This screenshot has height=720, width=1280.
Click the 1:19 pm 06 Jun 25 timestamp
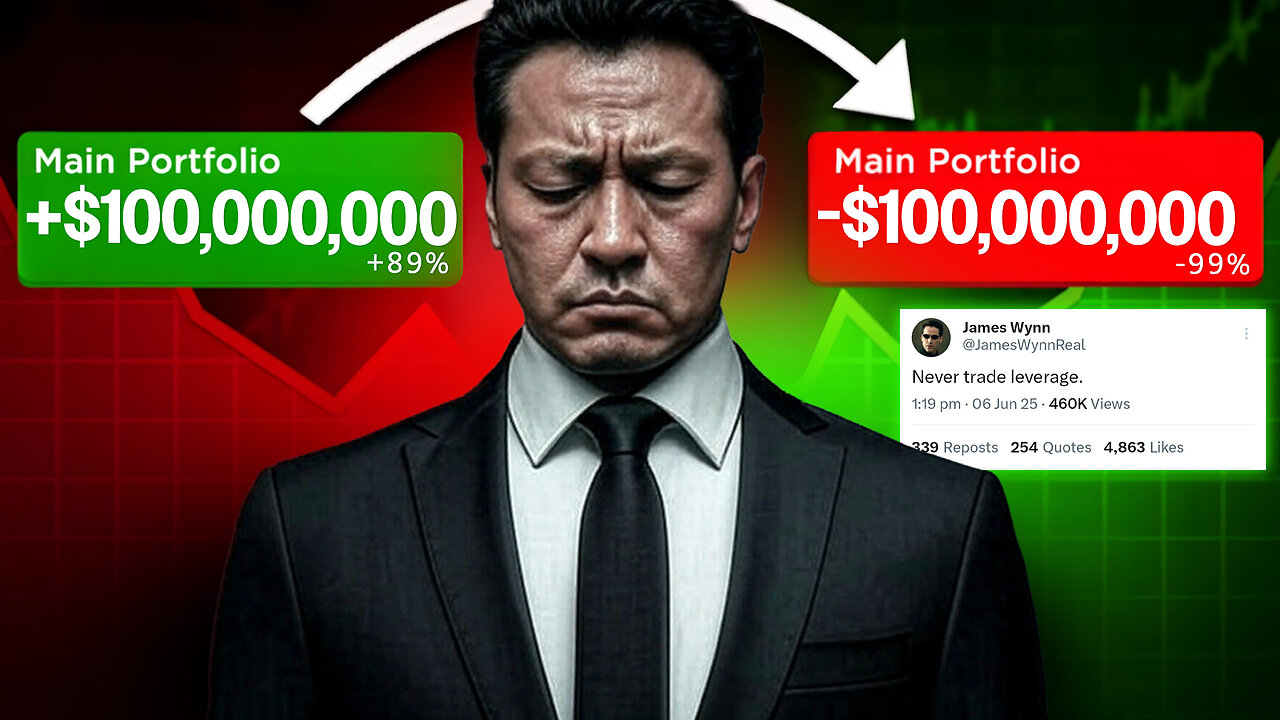coord(973,404)
